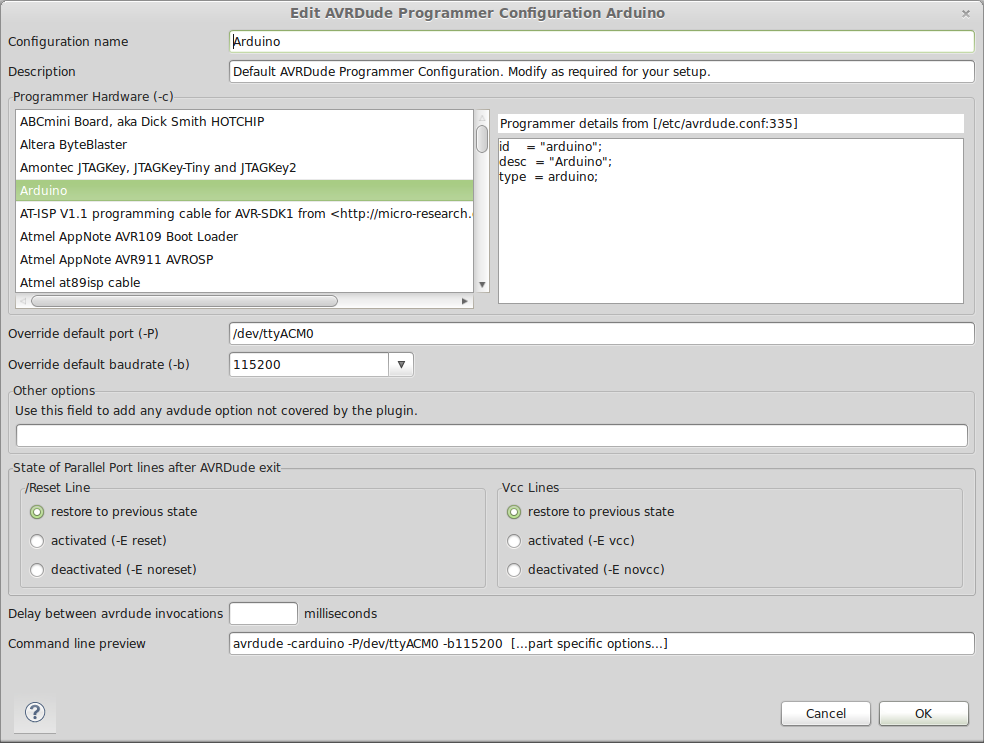Image resolution: width=984 pixels, height=743 pixels.
Task: Click the Command line preview field
Action: click(x=601, y=643)
